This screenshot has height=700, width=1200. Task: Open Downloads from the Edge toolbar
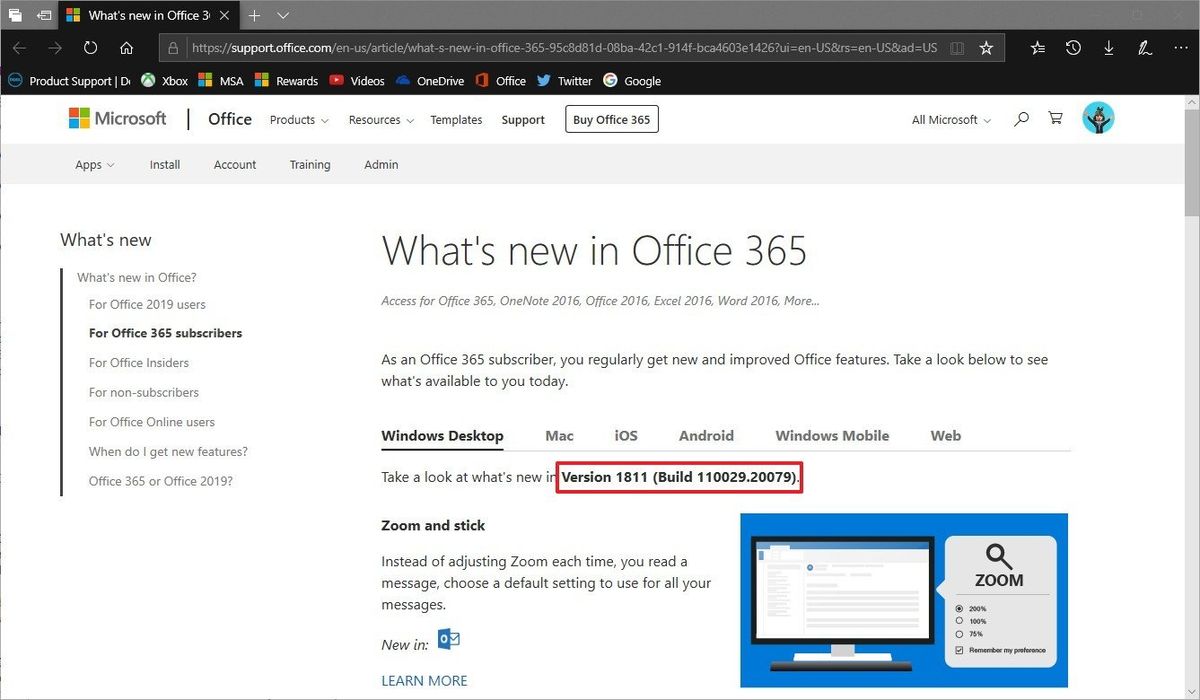[1109, 47]
